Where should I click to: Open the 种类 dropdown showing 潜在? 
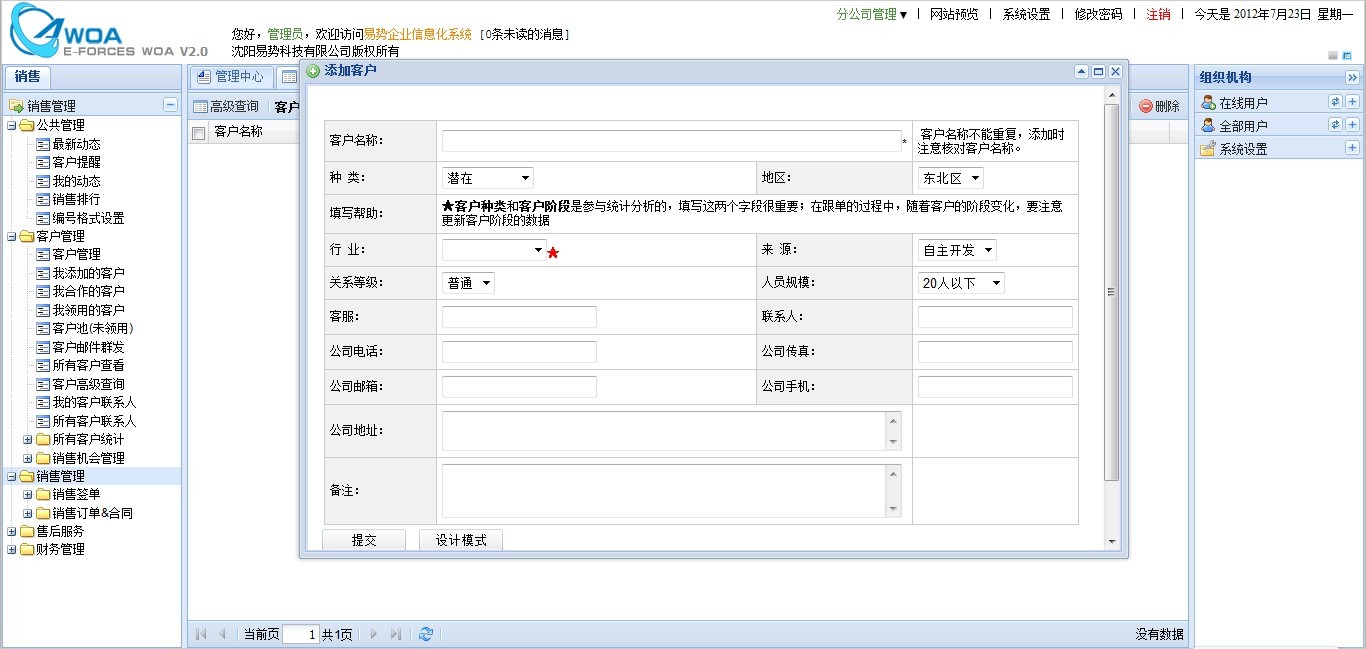(487, 178)
